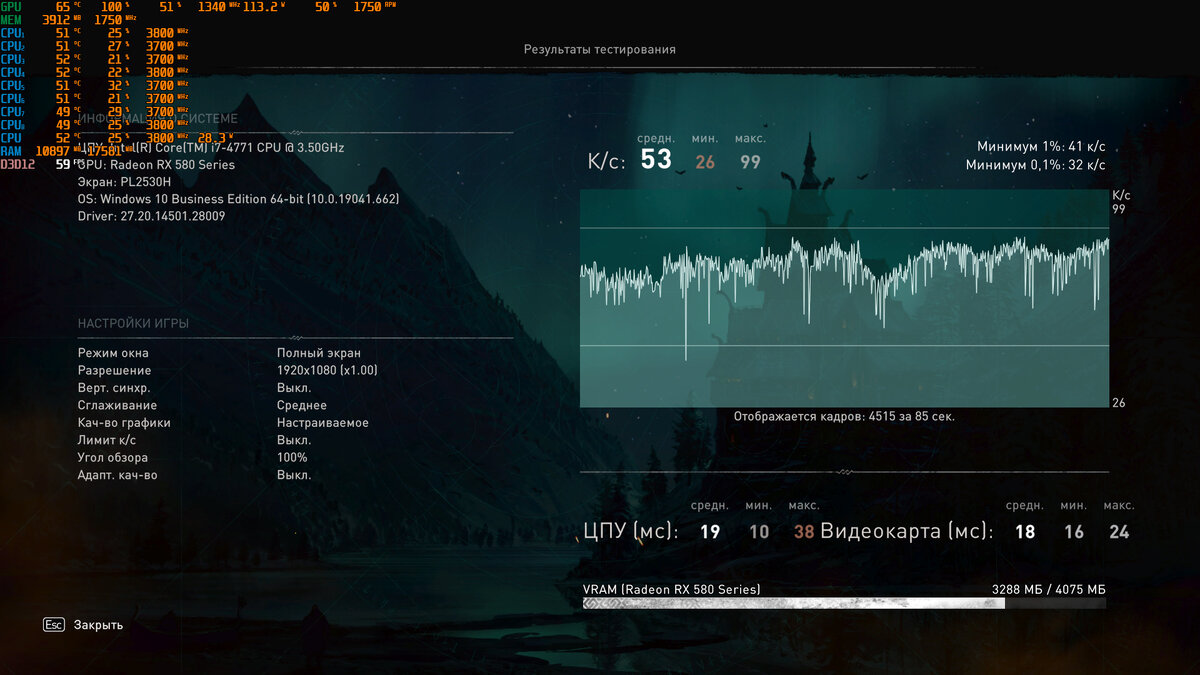Viewport: 1200px width, 675px height.
Task: Click the 'Минимум 0,1%: 32 к/с' line
Action: coord(1036,165)
